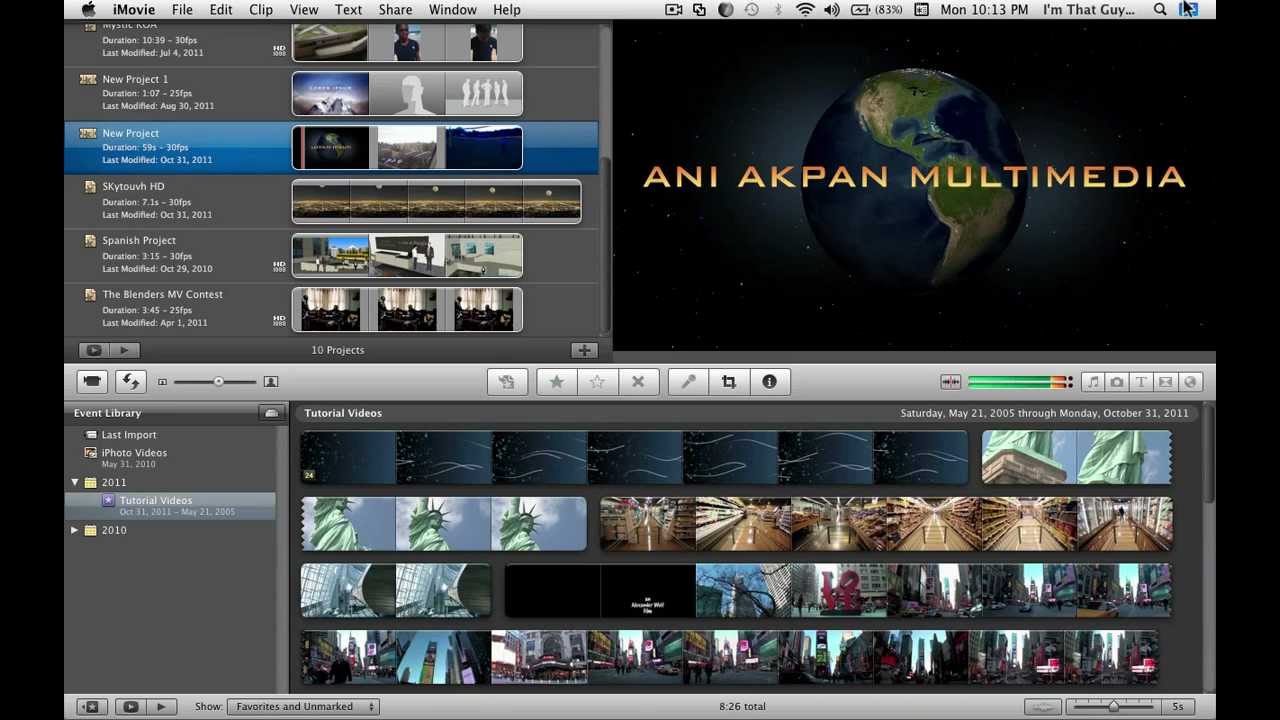Adjust the project thumbnail size slider
This screenshot has width=1280, height=720.
pos(218,381)
